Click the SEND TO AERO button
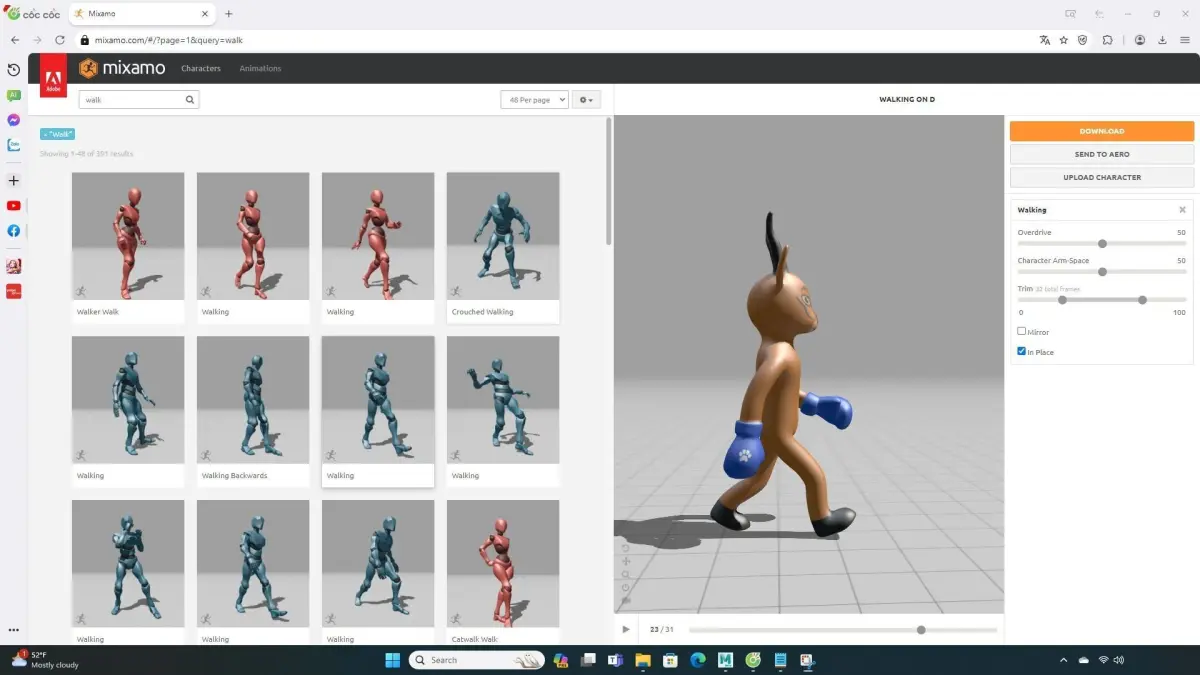The image size is (1200, 675). pos(1102,154)
